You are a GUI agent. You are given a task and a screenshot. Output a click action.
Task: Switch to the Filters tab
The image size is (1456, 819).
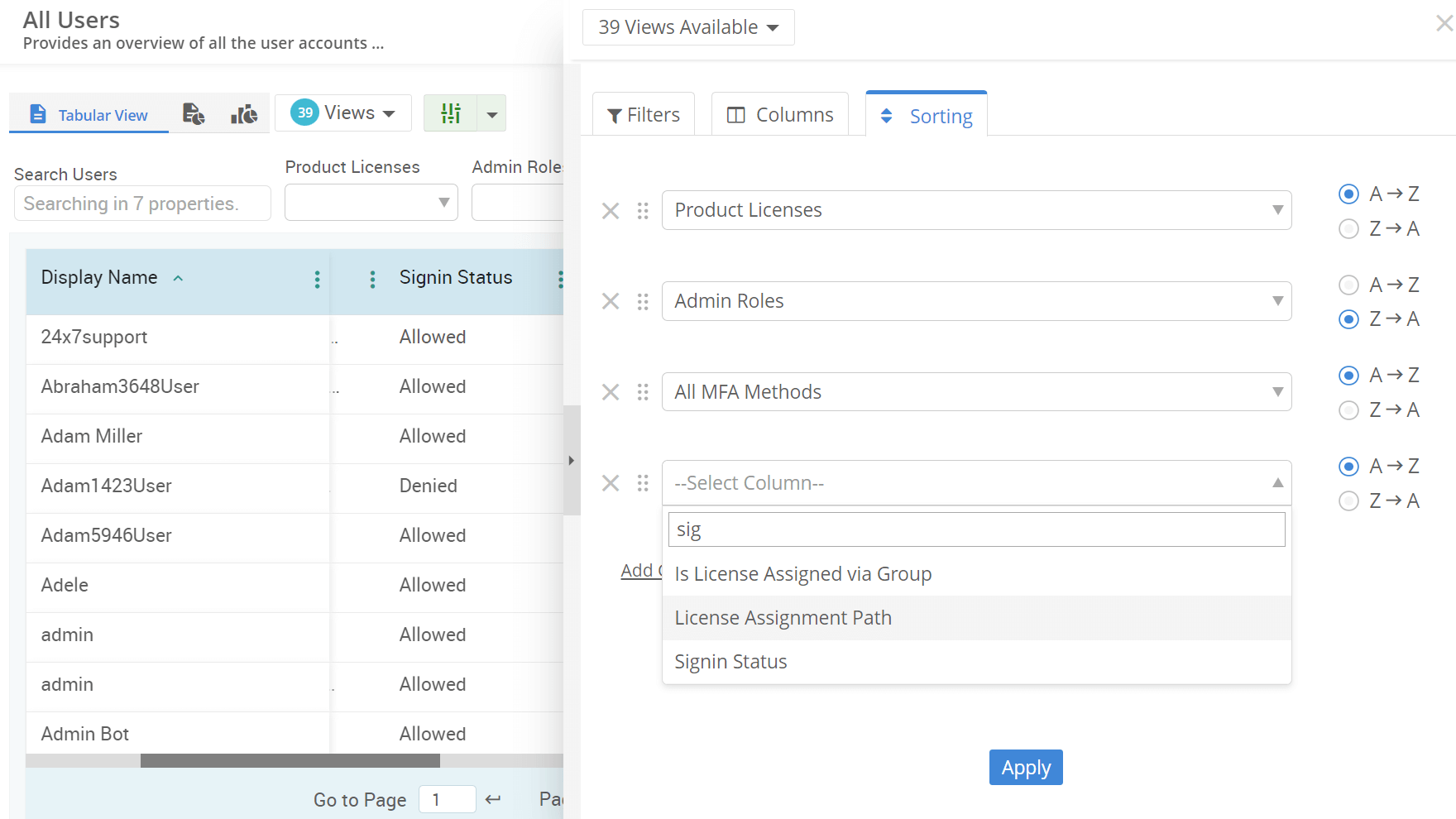coord(644,115)
